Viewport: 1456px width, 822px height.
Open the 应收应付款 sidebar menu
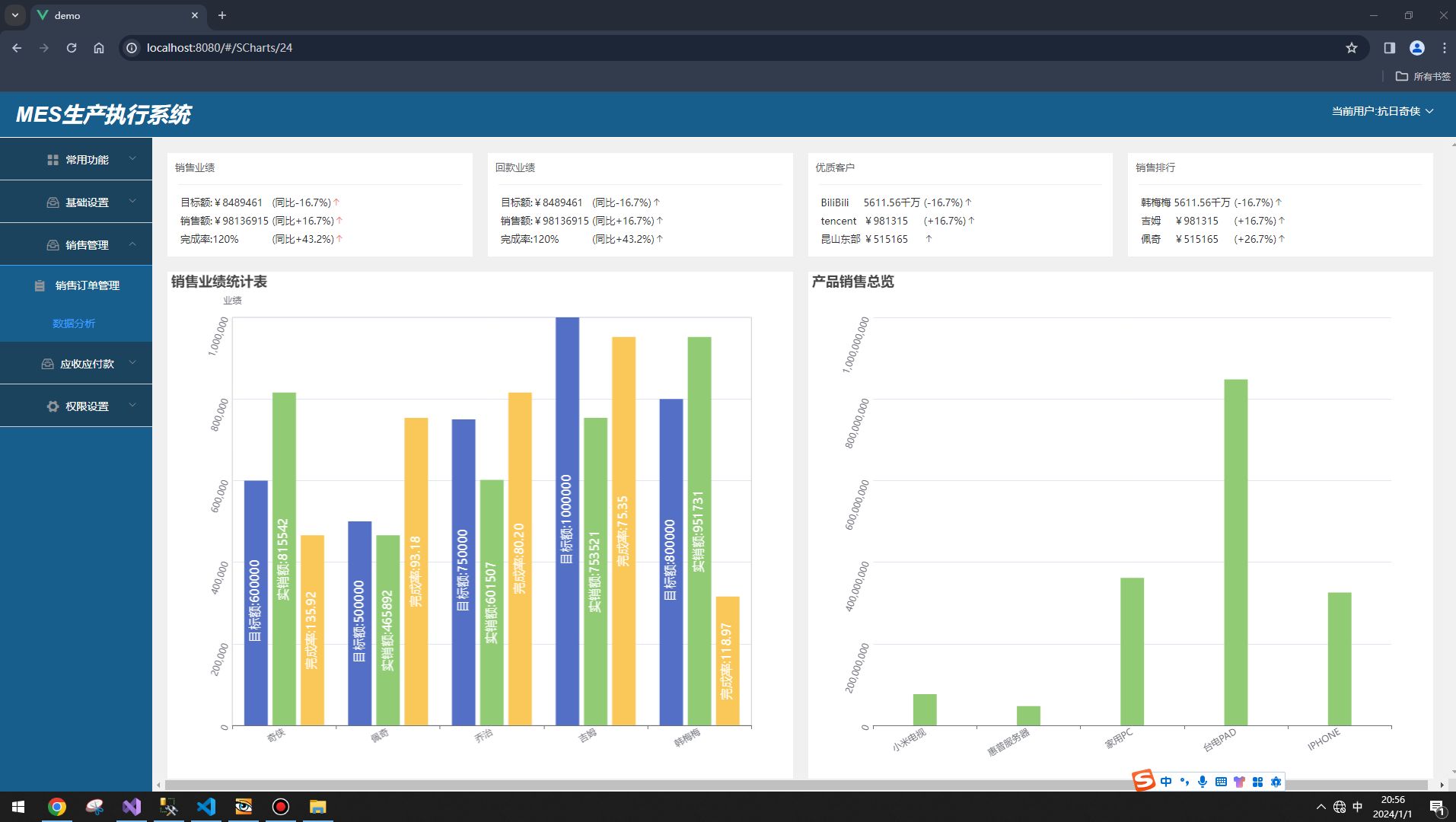coord(76,363)
